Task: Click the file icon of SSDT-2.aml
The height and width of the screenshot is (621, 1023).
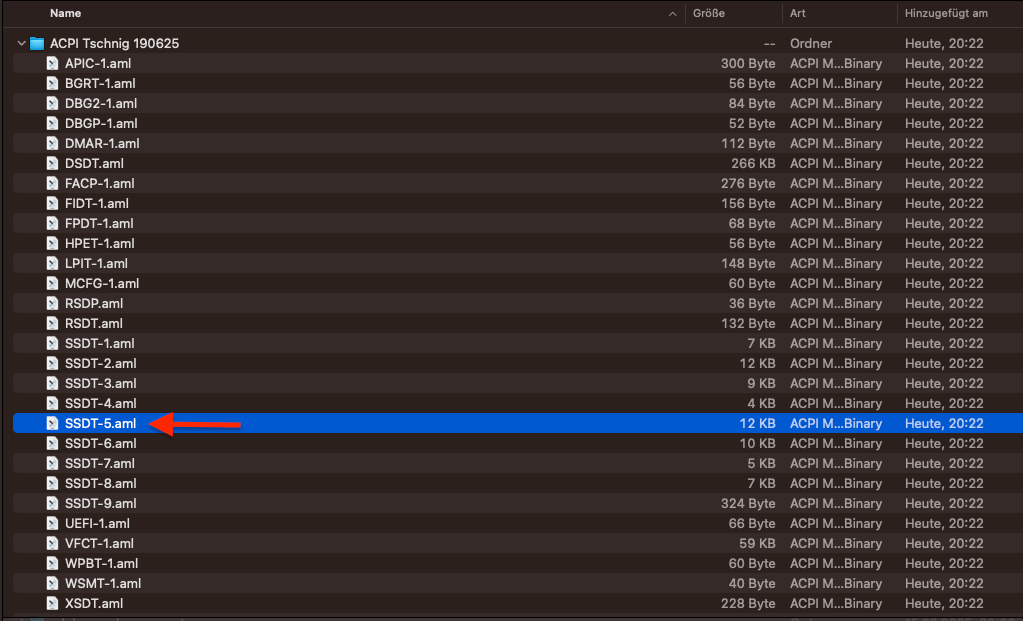Action: 52,363
